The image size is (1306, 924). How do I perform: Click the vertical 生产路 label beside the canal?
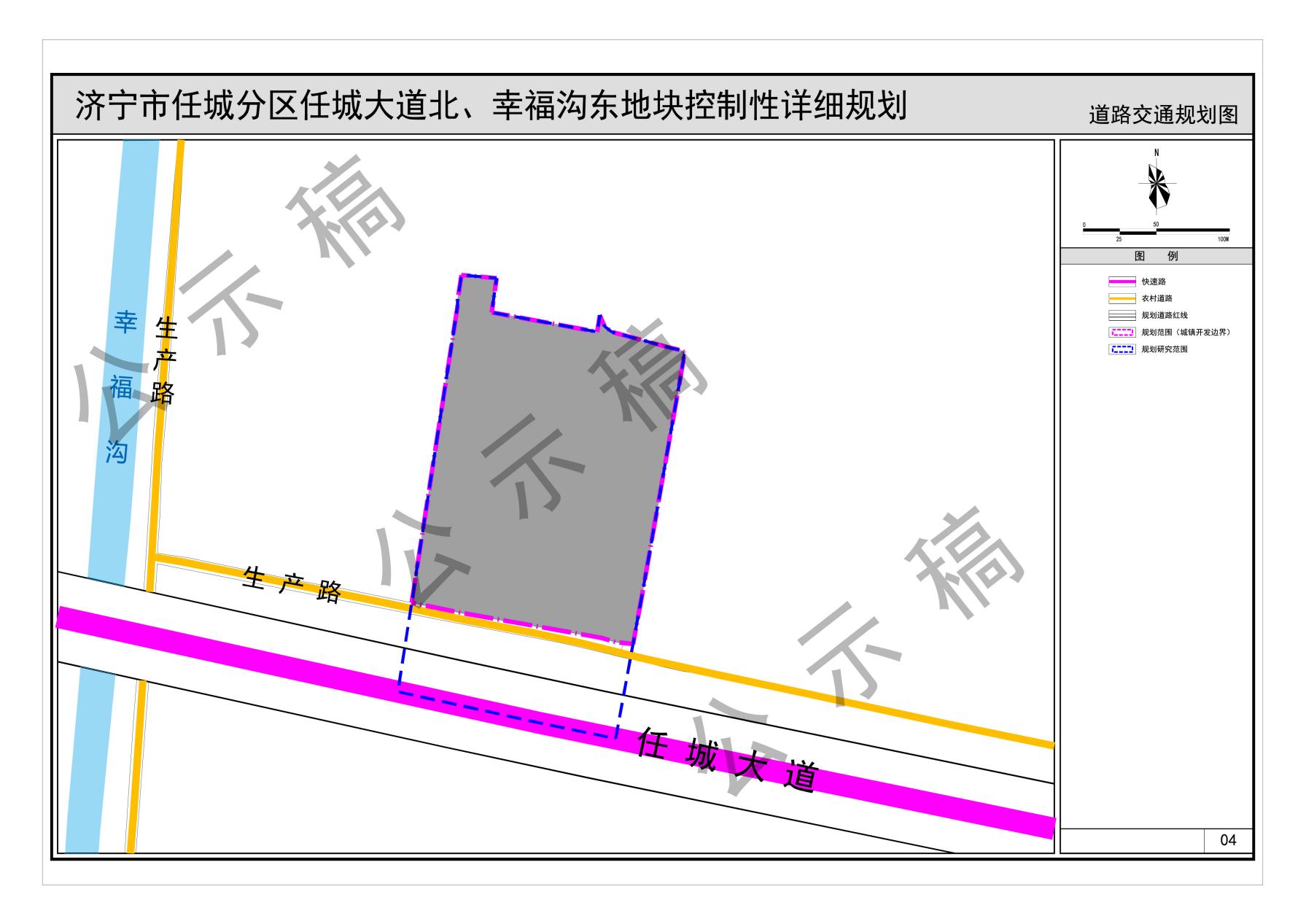(164, 360)
